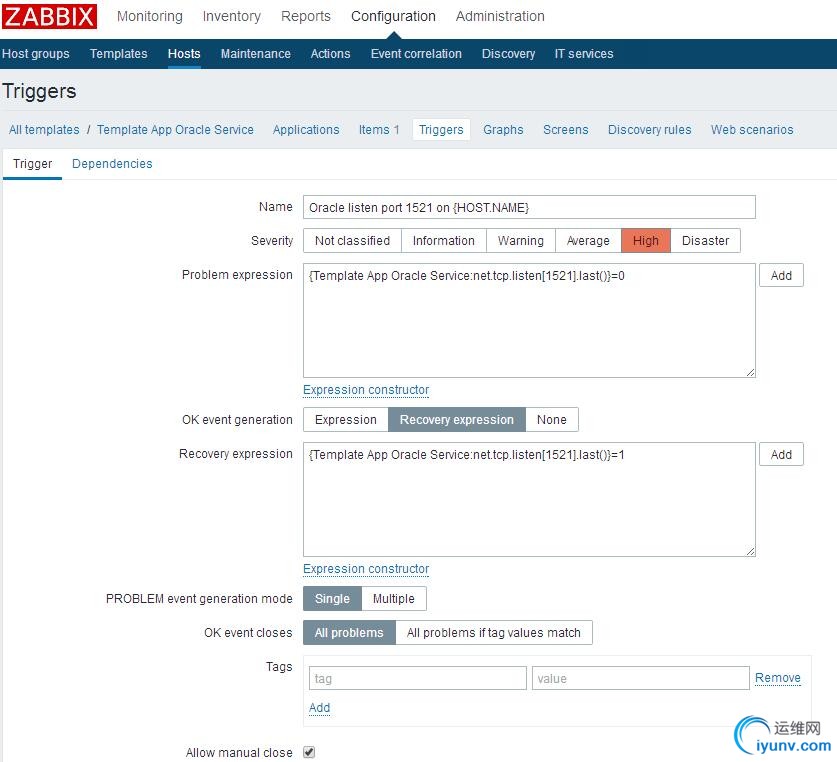Image resolution: width=837 pixels, height=762 pixels.
Task: Open Expression constructor under Recovery expression
Action: (366, 569)
